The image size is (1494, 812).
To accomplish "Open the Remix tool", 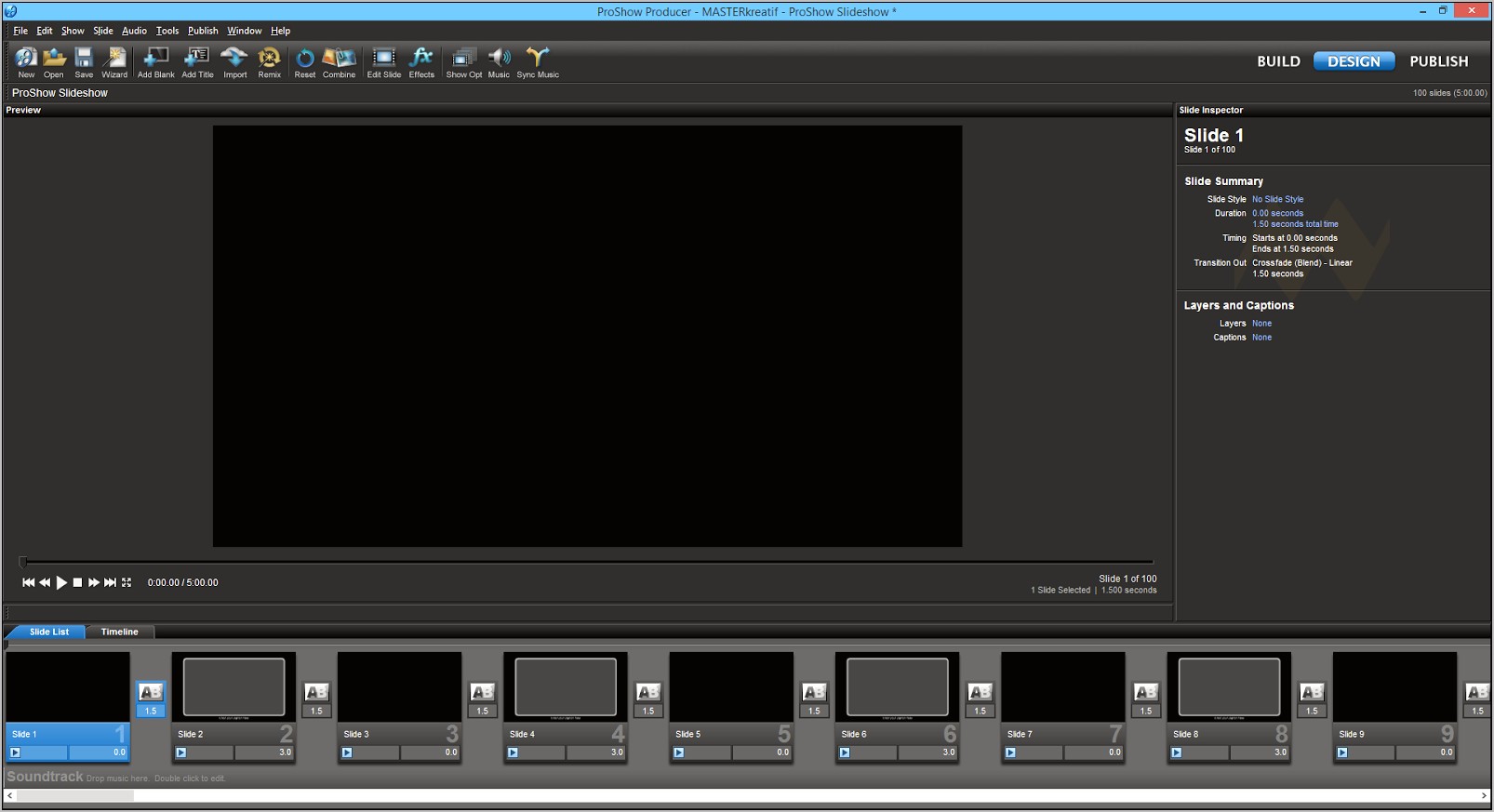I will pyautogui.click(x=270, y=62).
